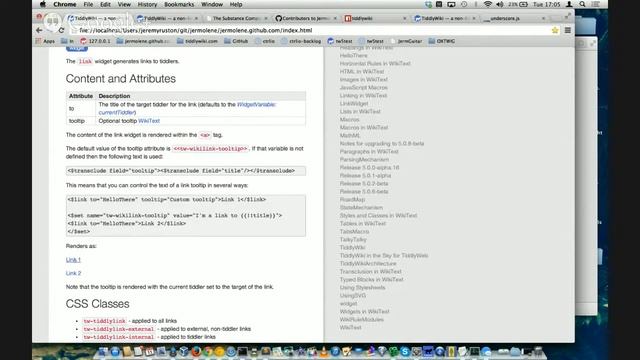Open the Wi-Fi status menu
The image size is (640, 360).
488,4
